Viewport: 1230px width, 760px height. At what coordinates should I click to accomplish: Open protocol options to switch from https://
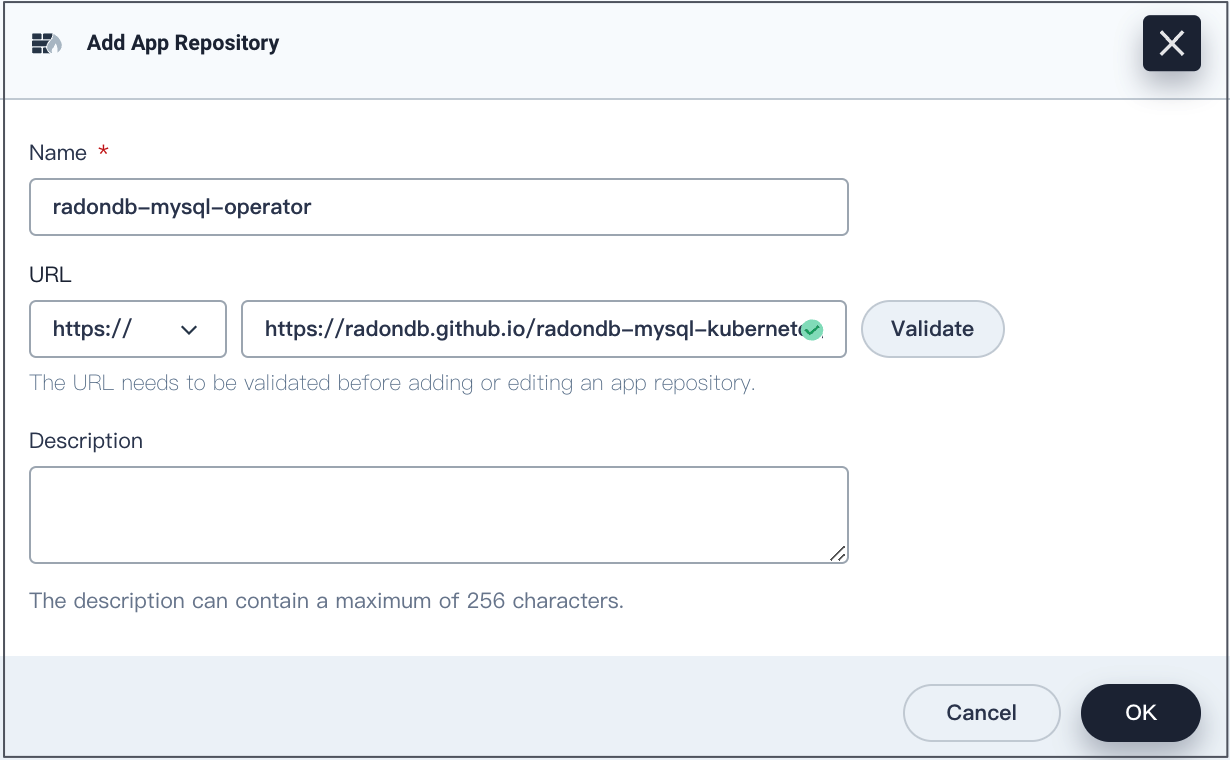coord(127,329)
